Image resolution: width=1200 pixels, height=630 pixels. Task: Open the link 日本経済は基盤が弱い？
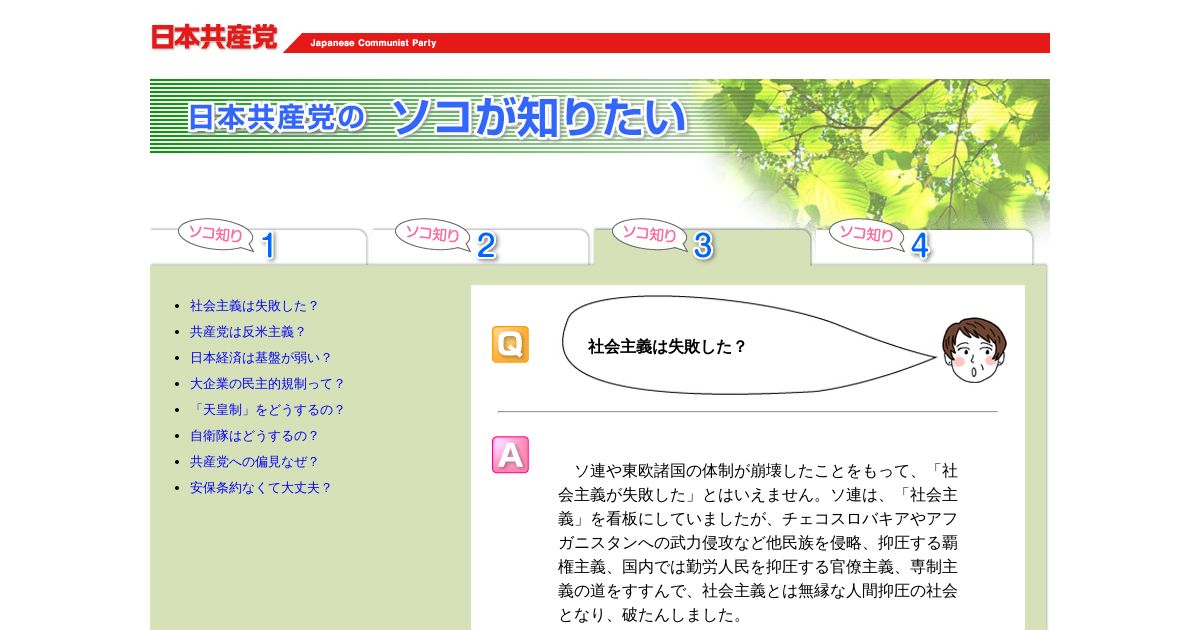260,358
